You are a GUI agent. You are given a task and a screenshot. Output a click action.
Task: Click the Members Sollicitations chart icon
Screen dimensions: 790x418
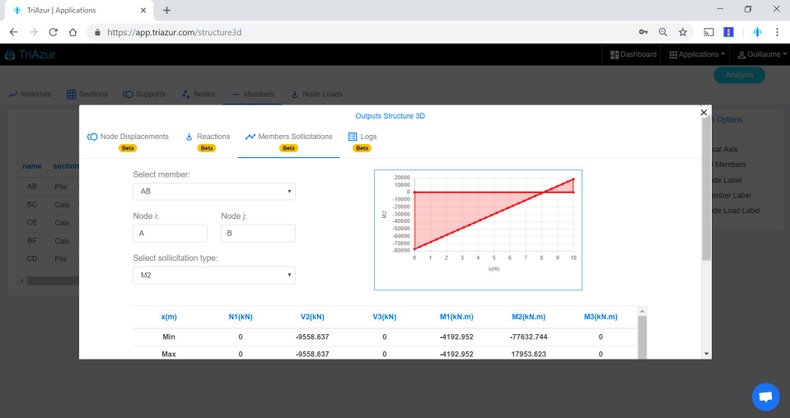click(x=250, y=137)
